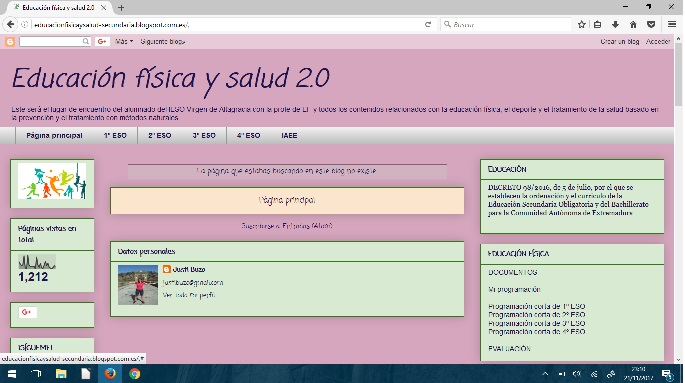Click the Blogger navbar search magnifier
Screen dimensions: 685x383
(x=86, y=41)
